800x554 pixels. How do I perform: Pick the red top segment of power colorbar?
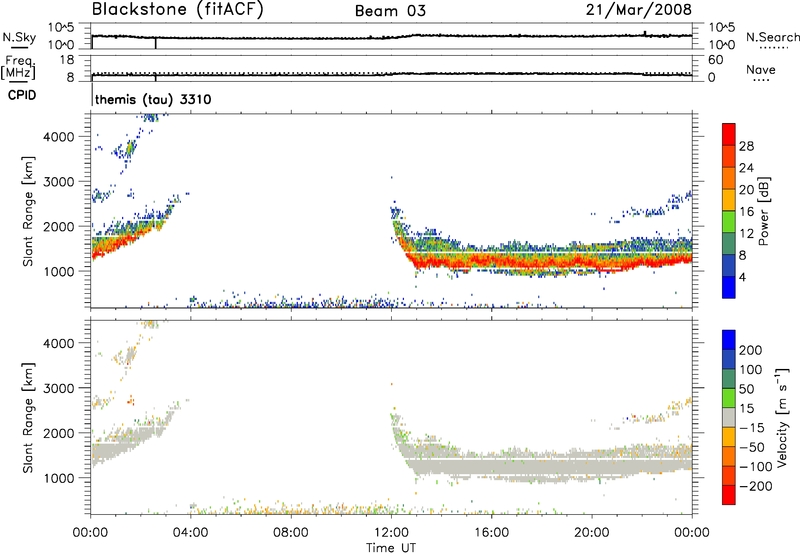tap(729, 134)
